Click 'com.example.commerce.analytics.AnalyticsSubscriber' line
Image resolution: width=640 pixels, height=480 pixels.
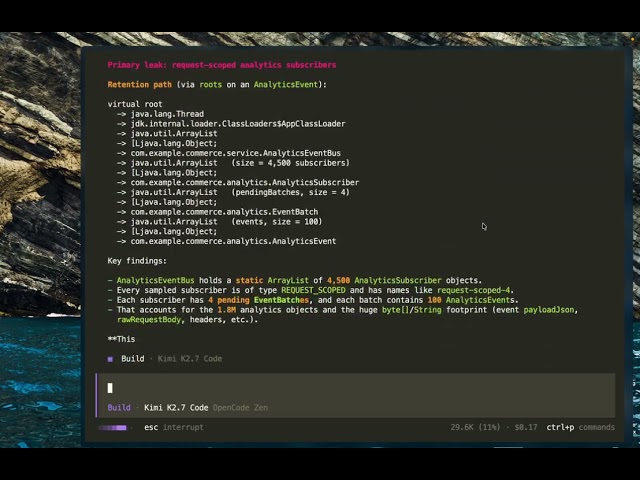pos(245,182)
